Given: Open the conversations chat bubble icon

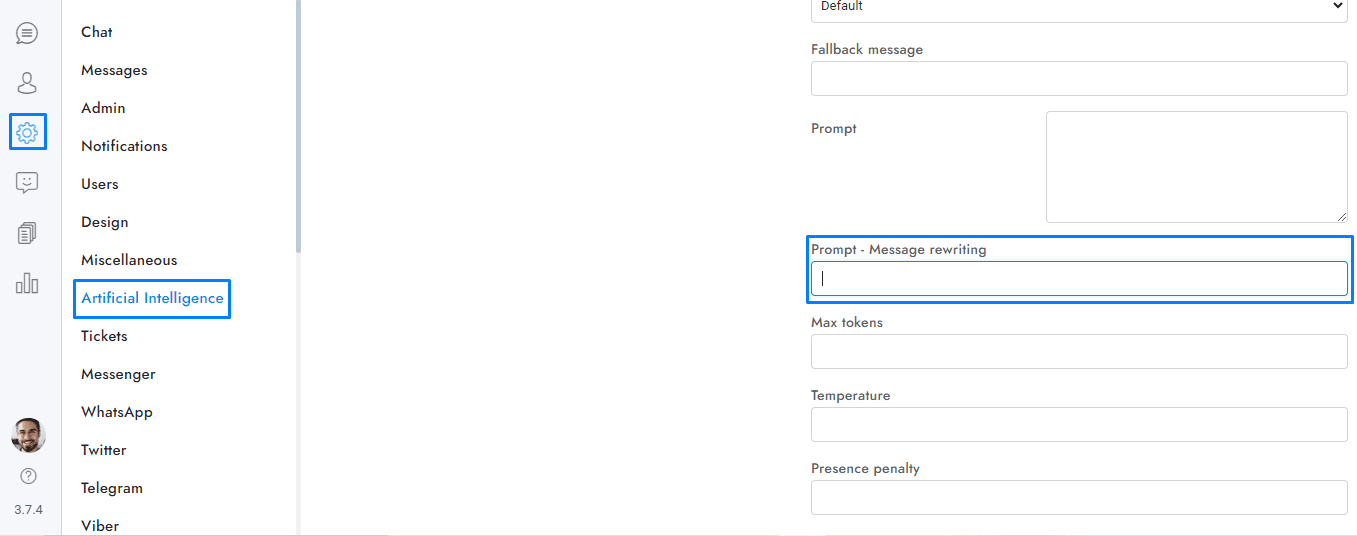Looking at the screenshot, I should (27, 33).
